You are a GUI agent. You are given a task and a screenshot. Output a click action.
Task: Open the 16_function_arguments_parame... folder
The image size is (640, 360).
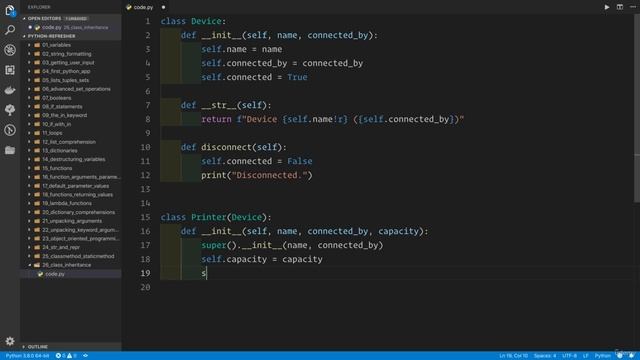point(71,177)
